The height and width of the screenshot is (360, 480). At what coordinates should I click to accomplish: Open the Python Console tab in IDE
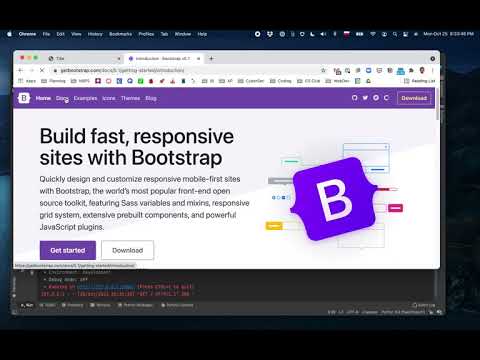[x=177, y=305]
